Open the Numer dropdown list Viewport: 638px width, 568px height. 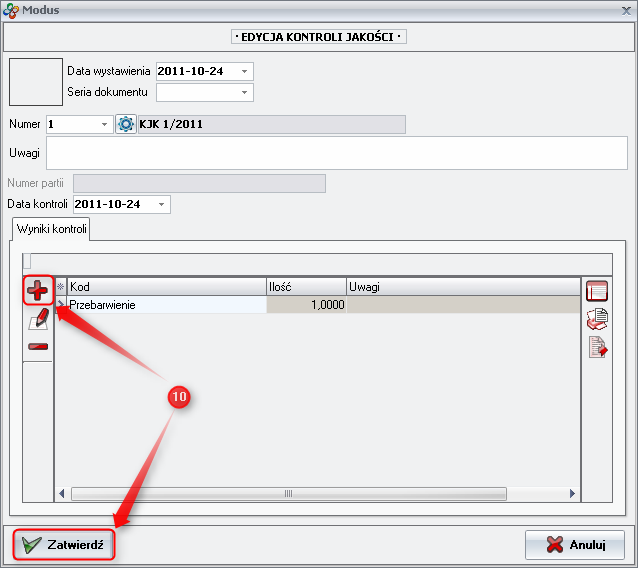pos(104,124)
